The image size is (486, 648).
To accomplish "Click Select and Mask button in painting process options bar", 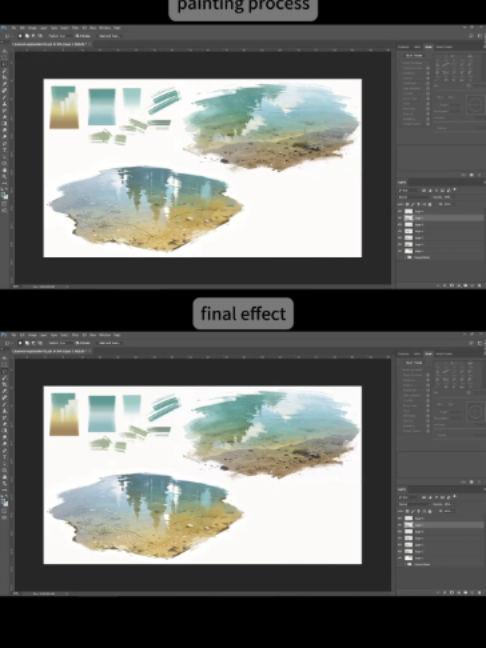I will tap(110, 36).
